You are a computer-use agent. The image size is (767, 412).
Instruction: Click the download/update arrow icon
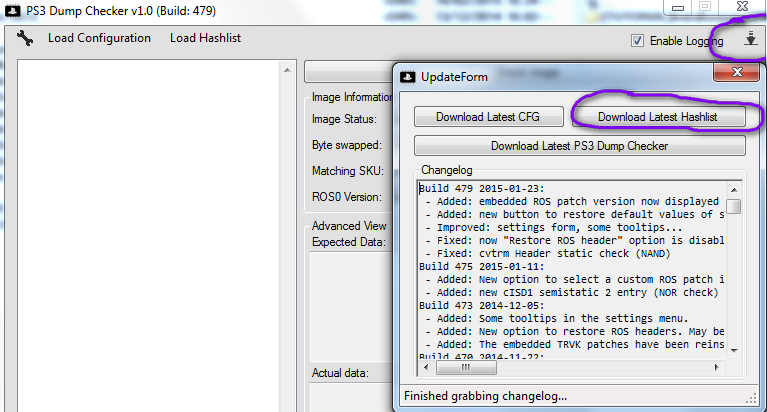point(750,39)
